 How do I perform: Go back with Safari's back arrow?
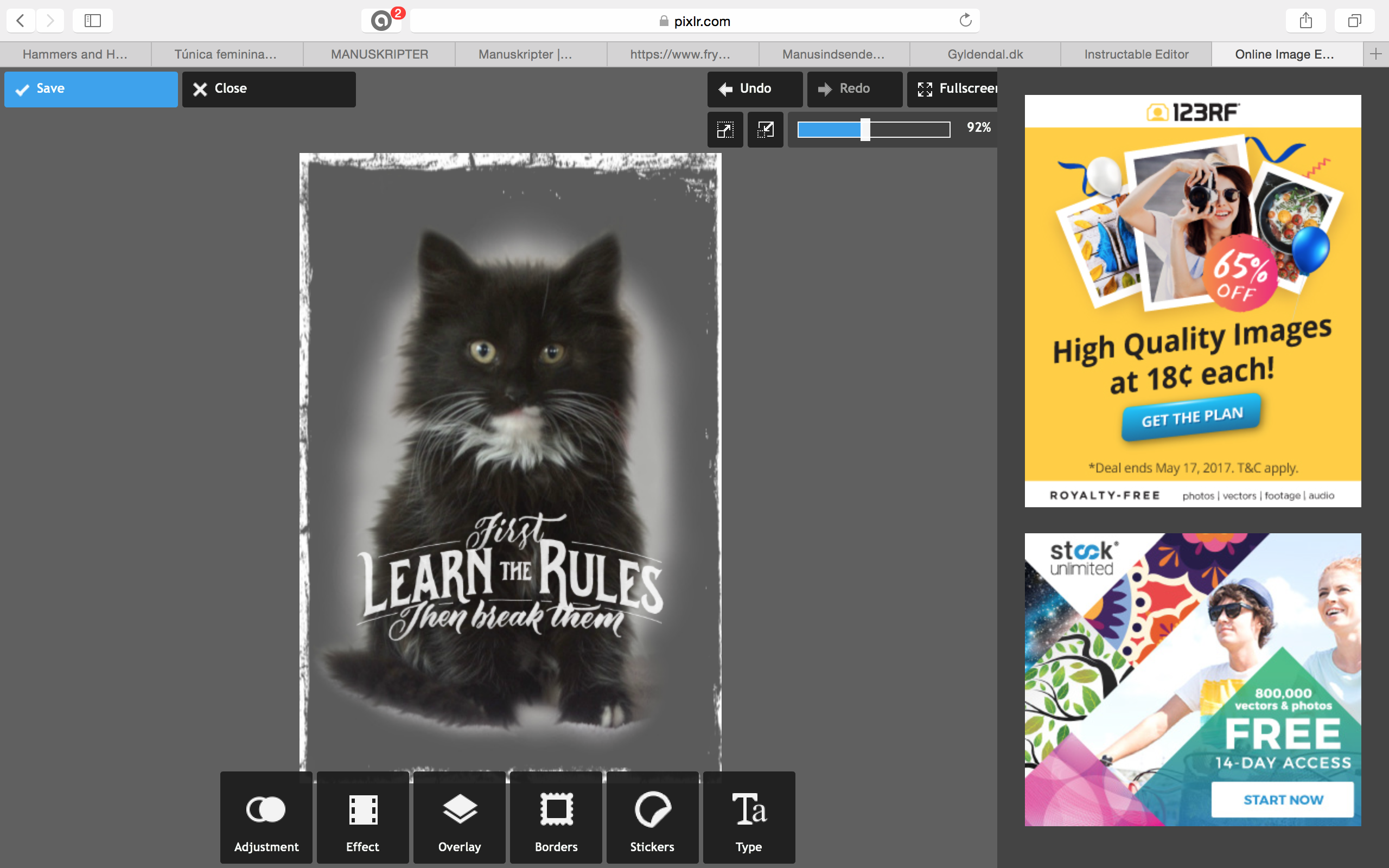pos(21,21)
